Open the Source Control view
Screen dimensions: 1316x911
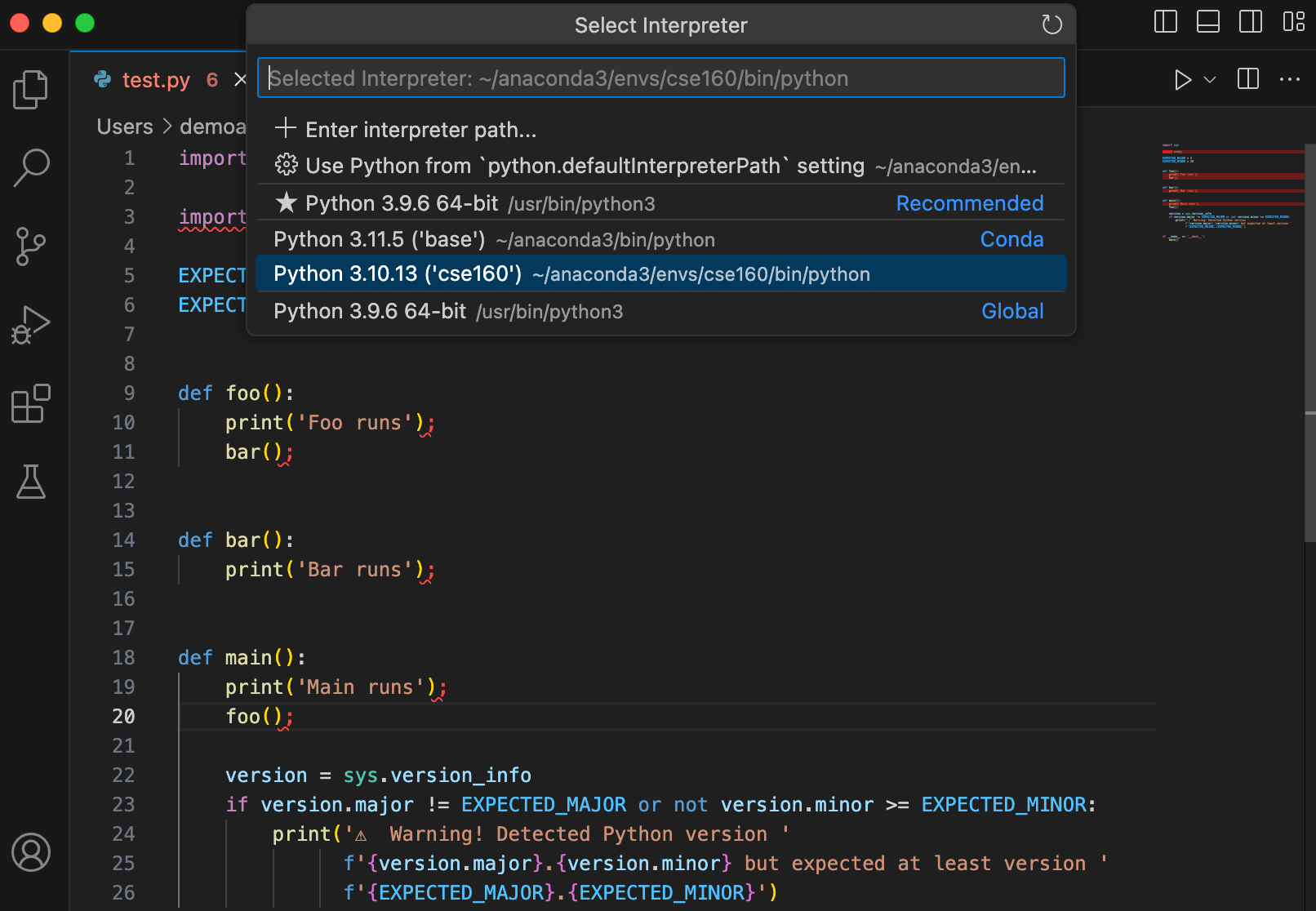point(31,246)
